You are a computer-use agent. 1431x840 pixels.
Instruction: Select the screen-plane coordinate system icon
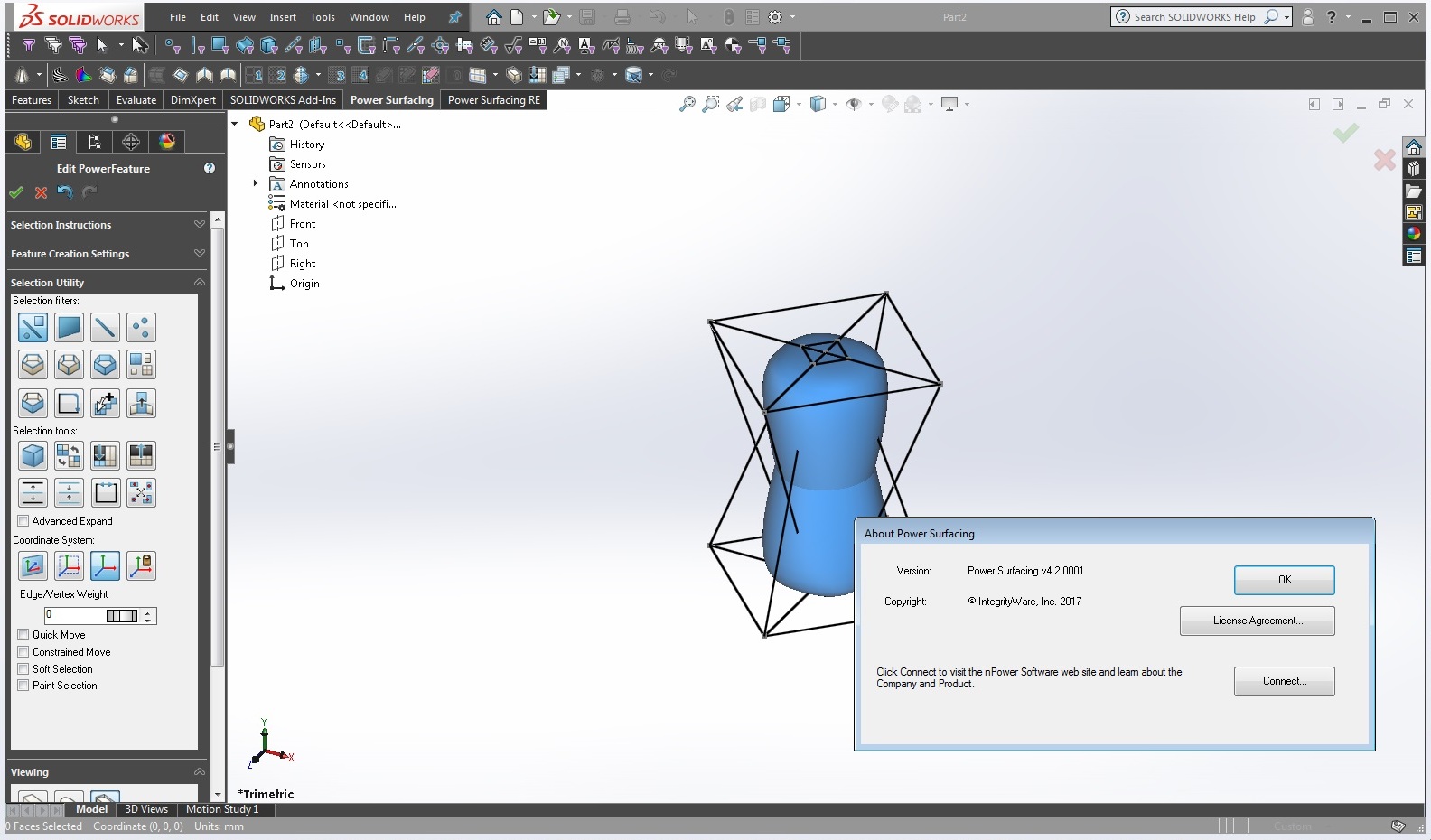click(33, 566)
